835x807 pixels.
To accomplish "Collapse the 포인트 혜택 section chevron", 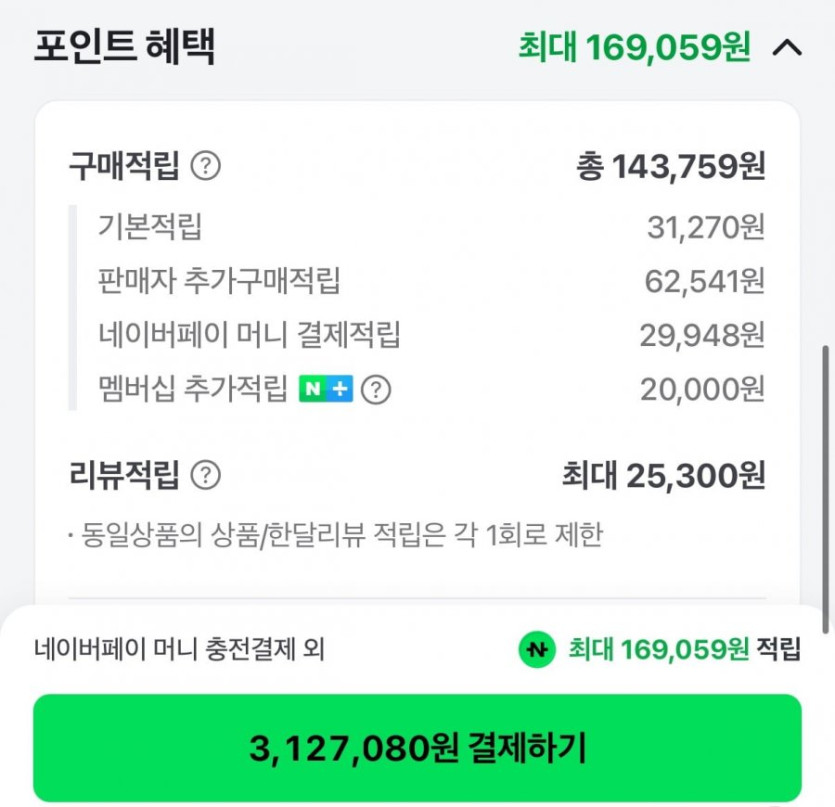I will [x=787, y=47].
